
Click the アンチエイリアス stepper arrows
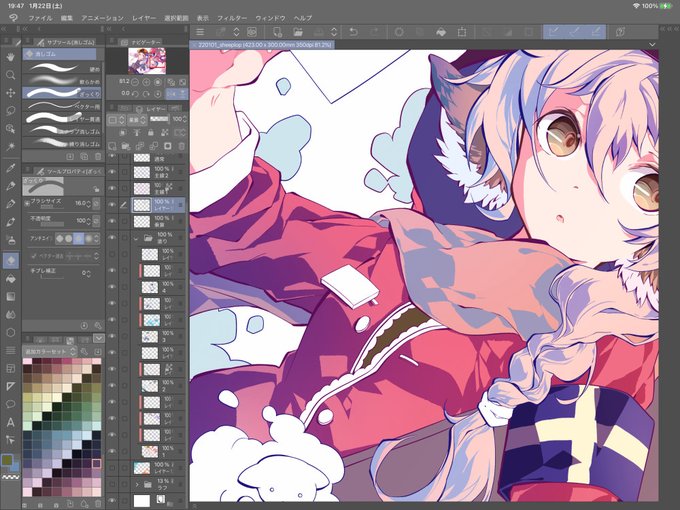tap(96, 239)
